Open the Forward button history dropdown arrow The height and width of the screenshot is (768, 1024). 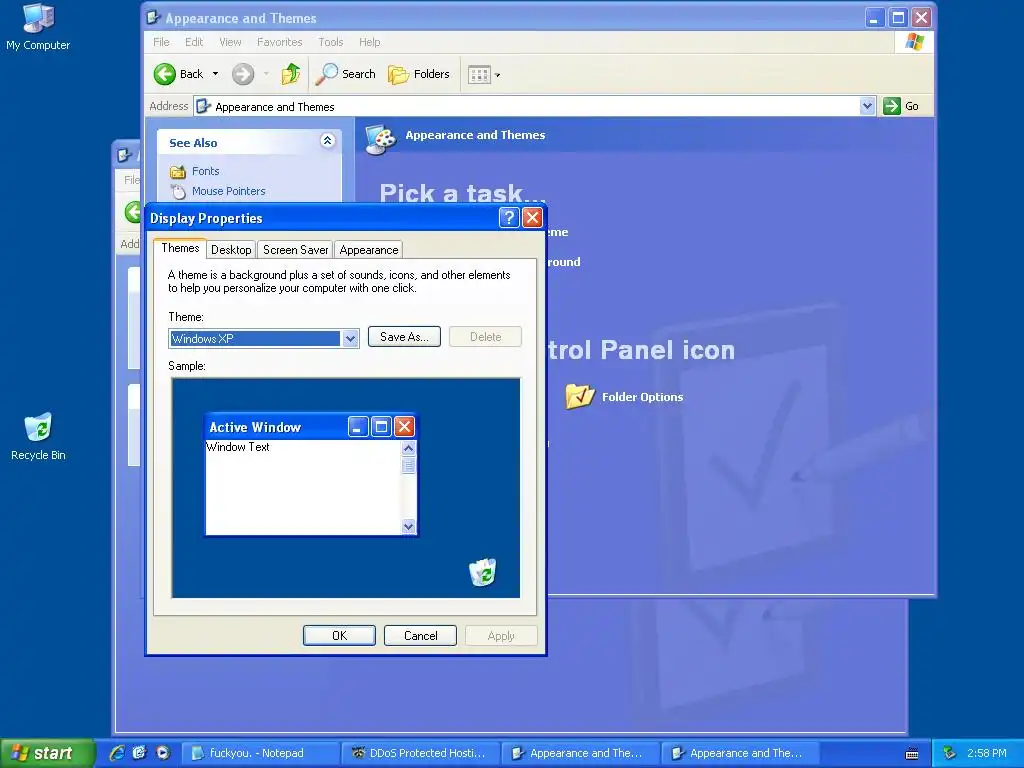(x=266, y=74)
